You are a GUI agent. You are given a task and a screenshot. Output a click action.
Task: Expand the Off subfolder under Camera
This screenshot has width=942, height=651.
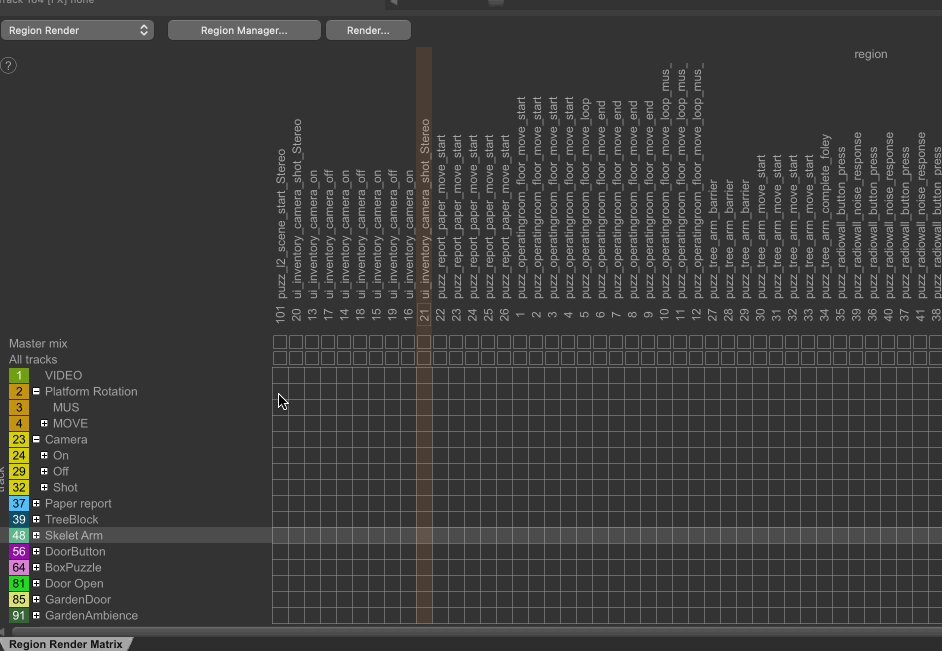(x=44, y=471)
